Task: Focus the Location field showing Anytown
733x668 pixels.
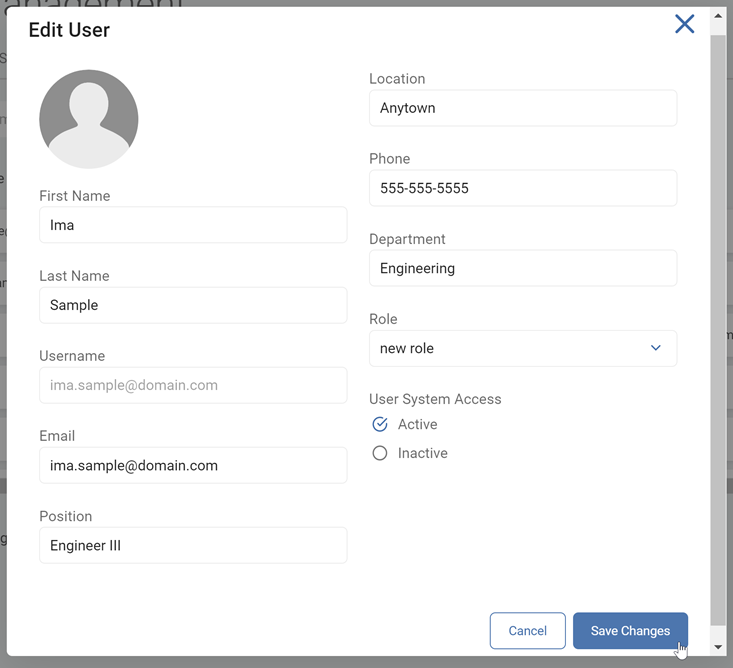Action: pyautogui.click(x=522, y=108)
